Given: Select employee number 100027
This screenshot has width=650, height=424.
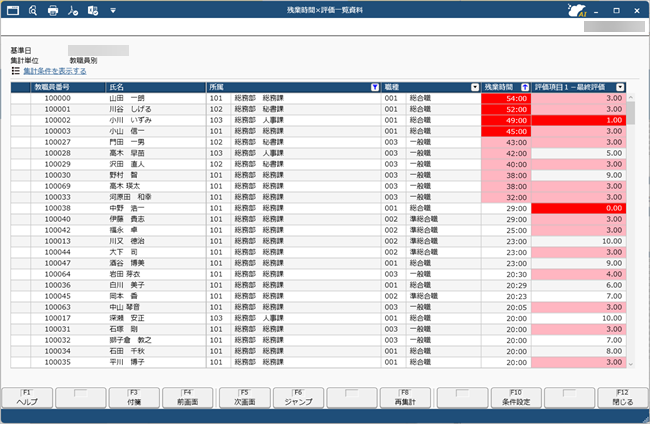Looking at the screenshot, I should (58, 142).
